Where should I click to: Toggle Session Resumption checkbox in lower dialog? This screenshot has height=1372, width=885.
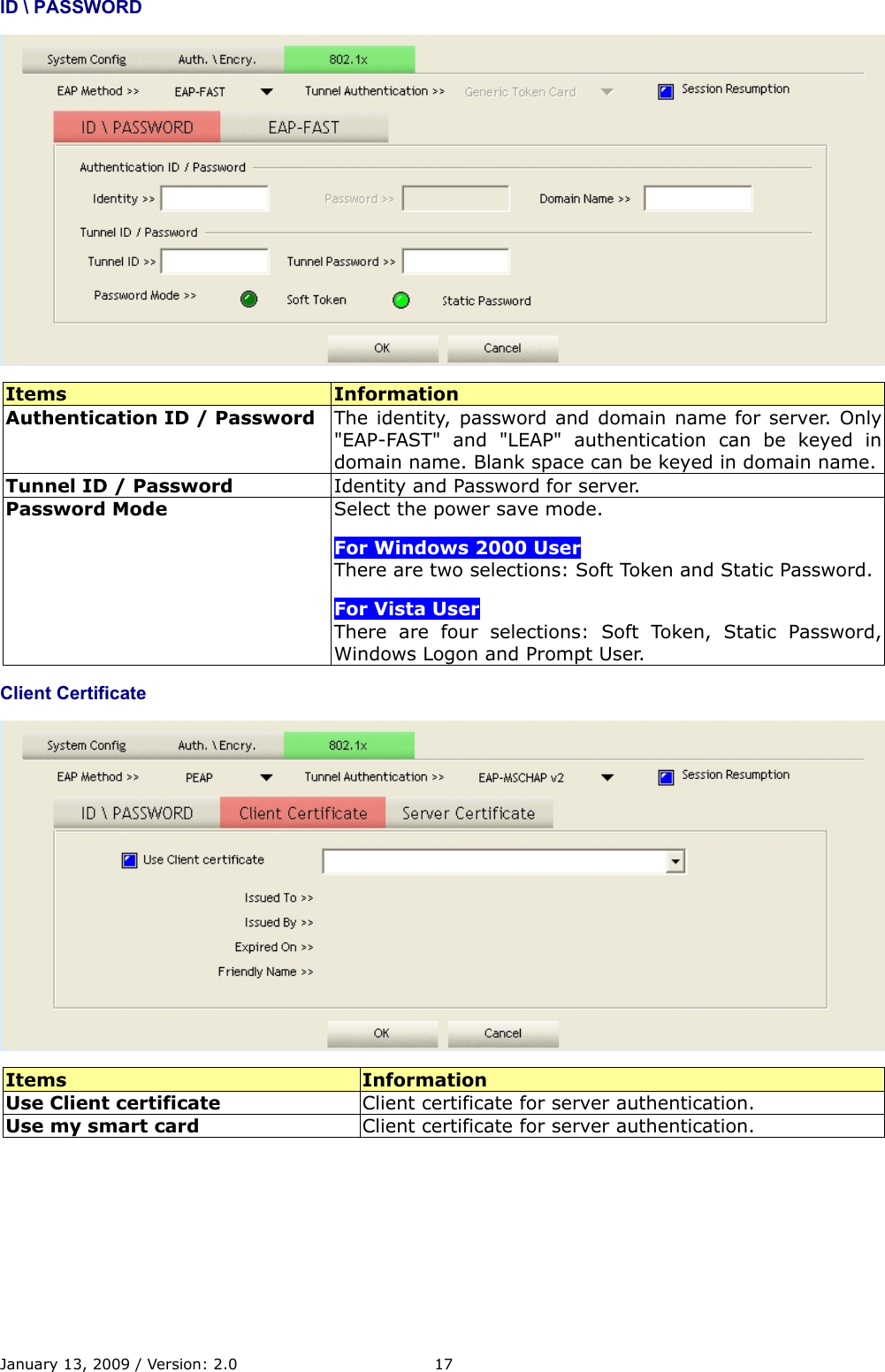pos(666,777)
